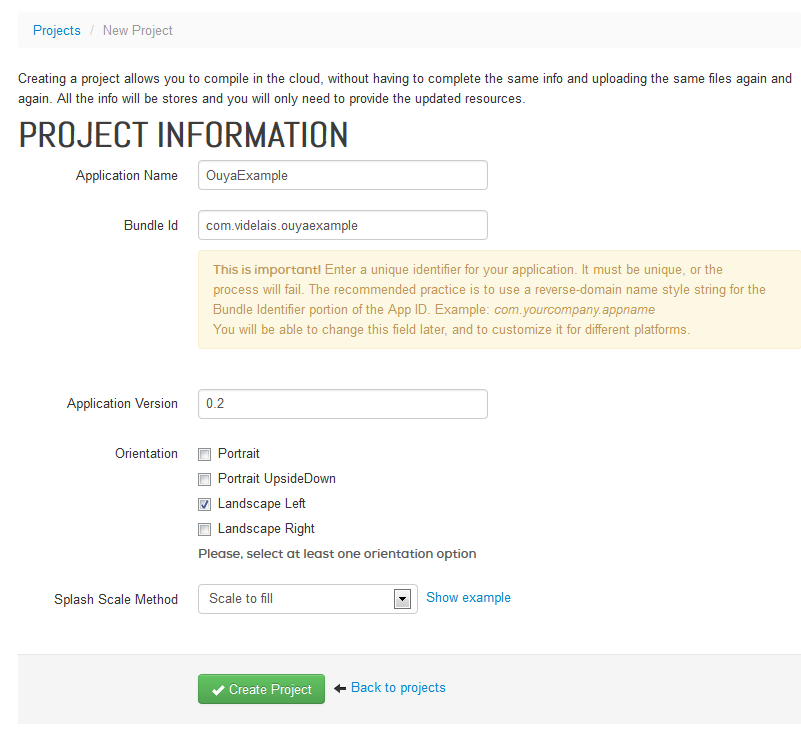801x737 pixels.
Task: Click the arrow on the Scale to fill combo box
Action: [x=402, y=599]
